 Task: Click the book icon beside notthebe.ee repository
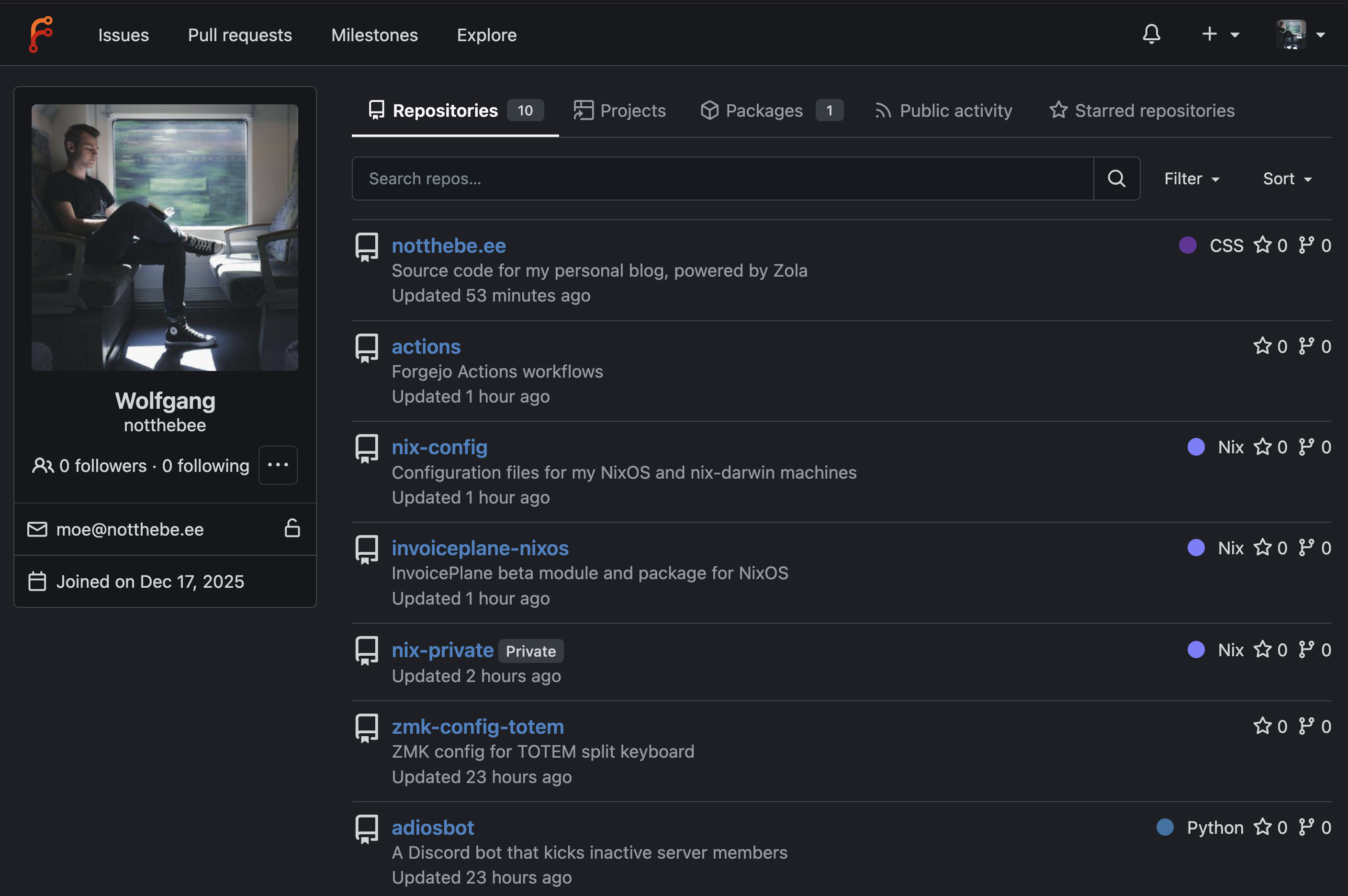click(366, 246)
